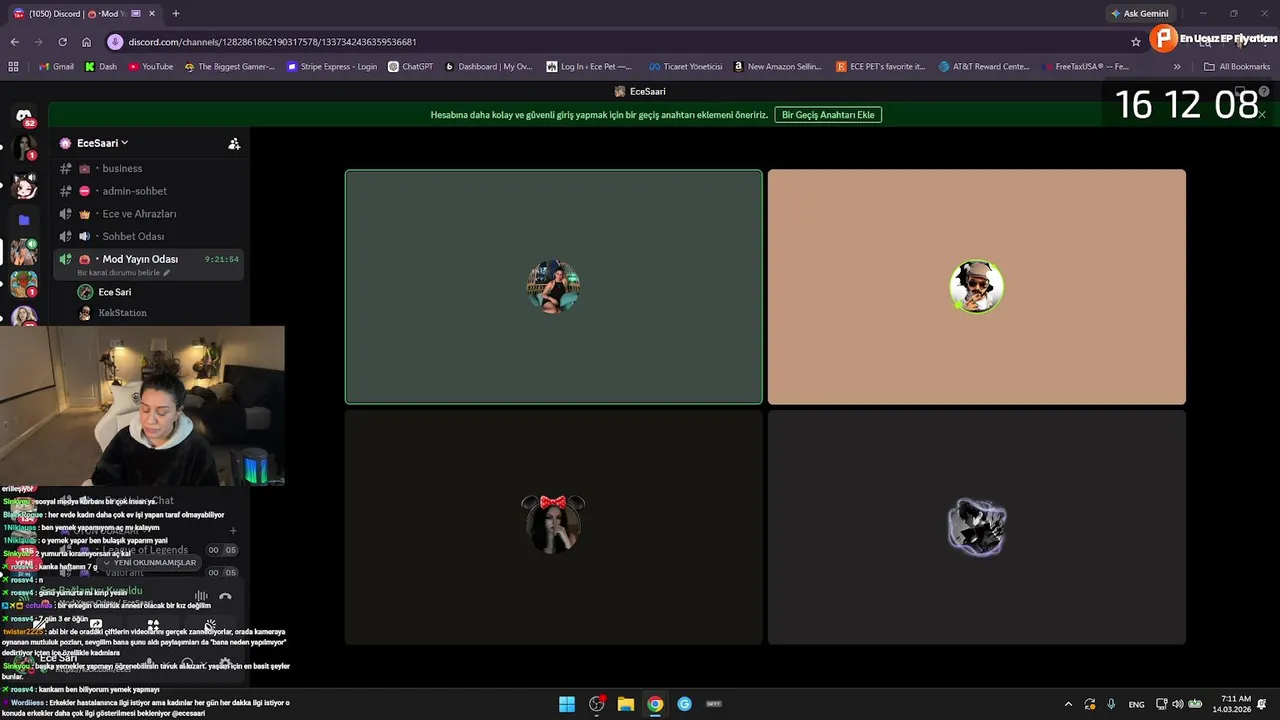This screenshot has height=720, width=1280.
Task: Click the EceSaari title in top bar
Action: pos(640,91)
